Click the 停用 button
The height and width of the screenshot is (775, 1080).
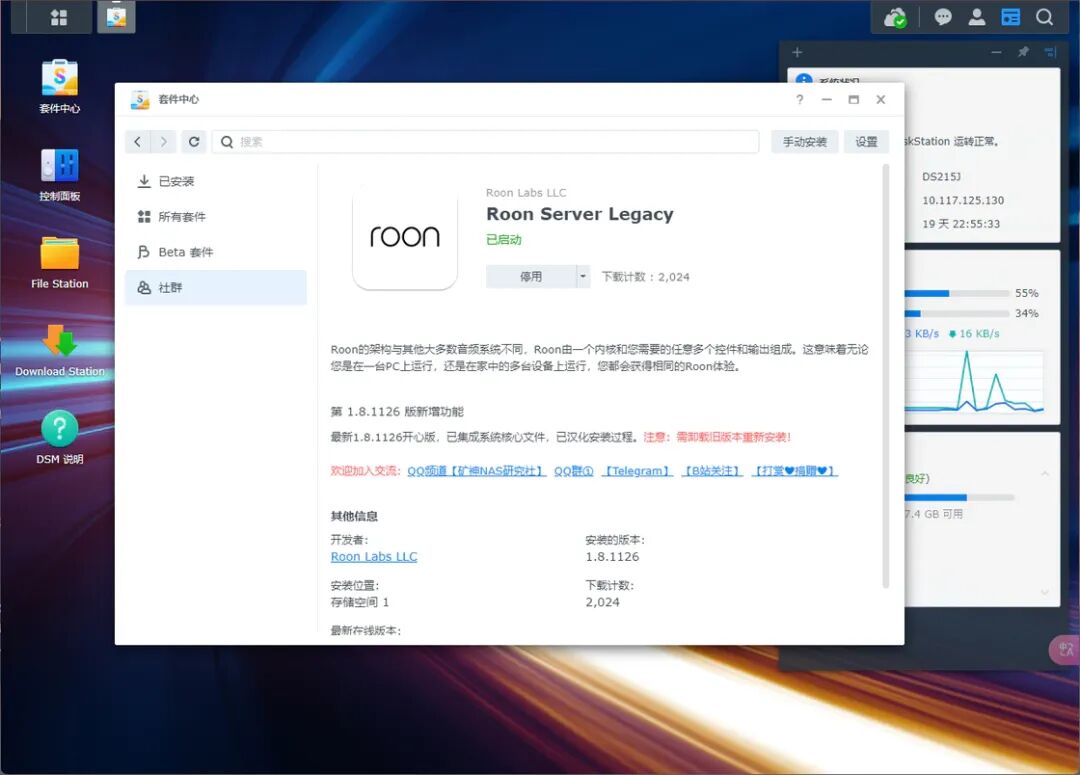(x=531, y=277)
